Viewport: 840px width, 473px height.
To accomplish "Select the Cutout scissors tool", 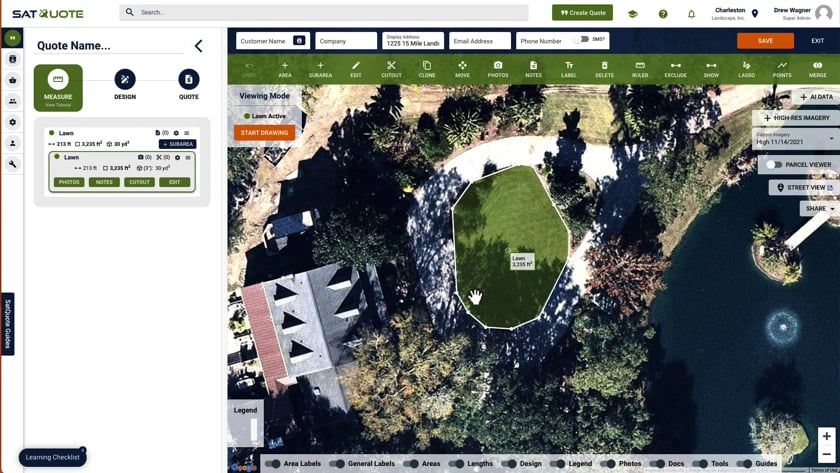I will [391, 69].
